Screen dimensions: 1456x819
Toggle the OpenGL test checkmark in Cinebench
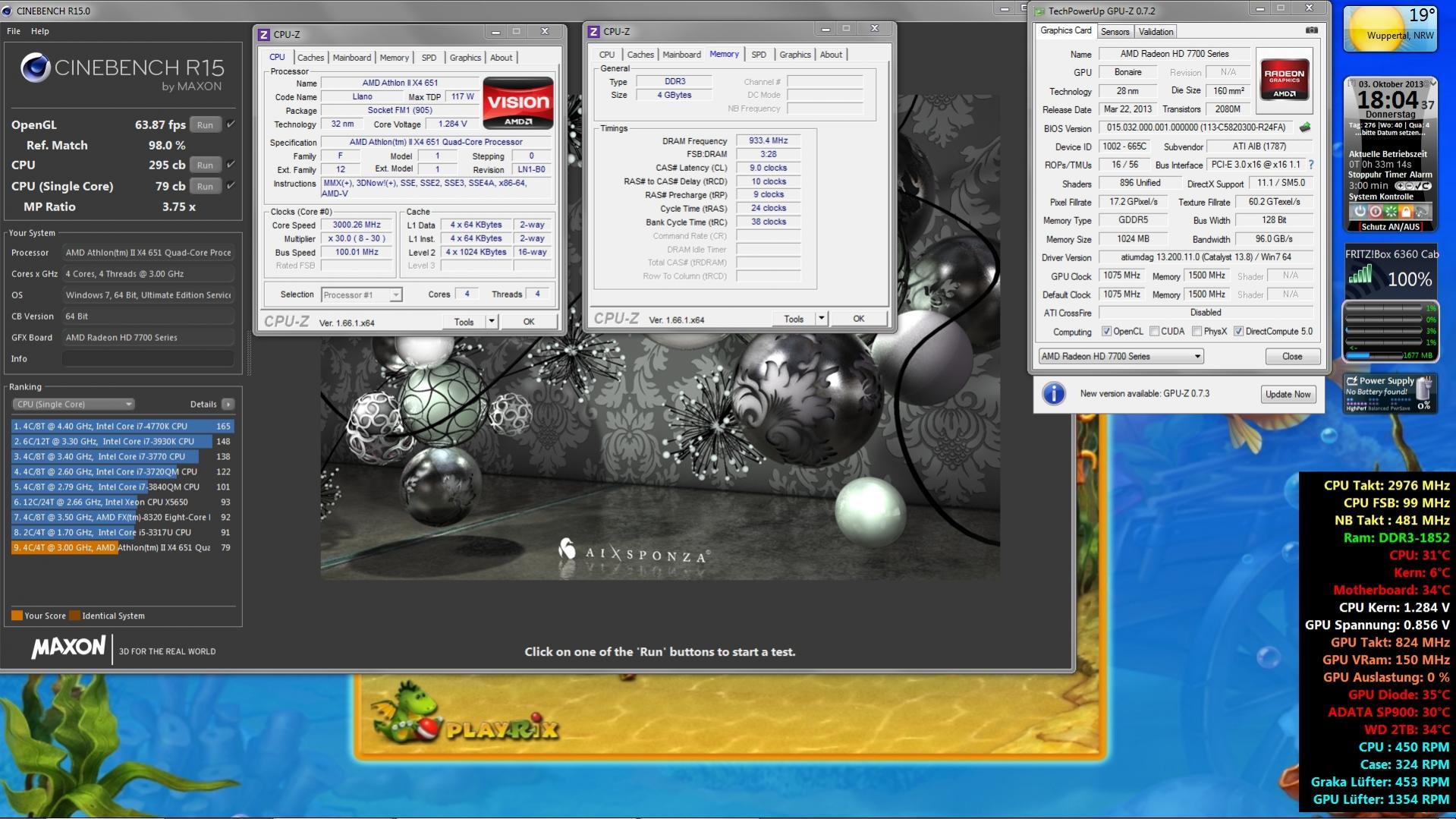click(231, 124)
